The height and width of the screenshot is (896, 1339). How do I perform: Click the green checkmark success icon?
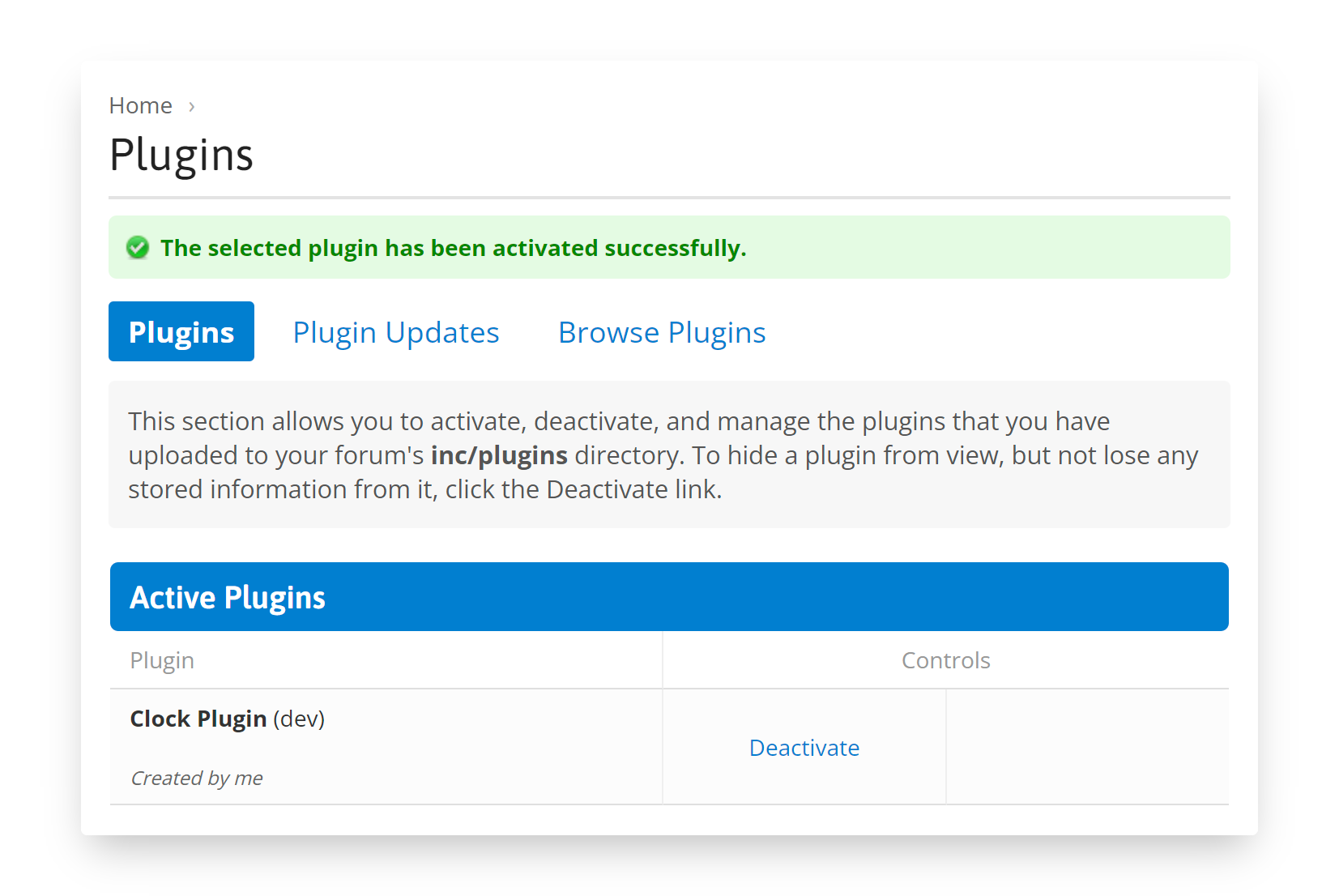point(138,248)
